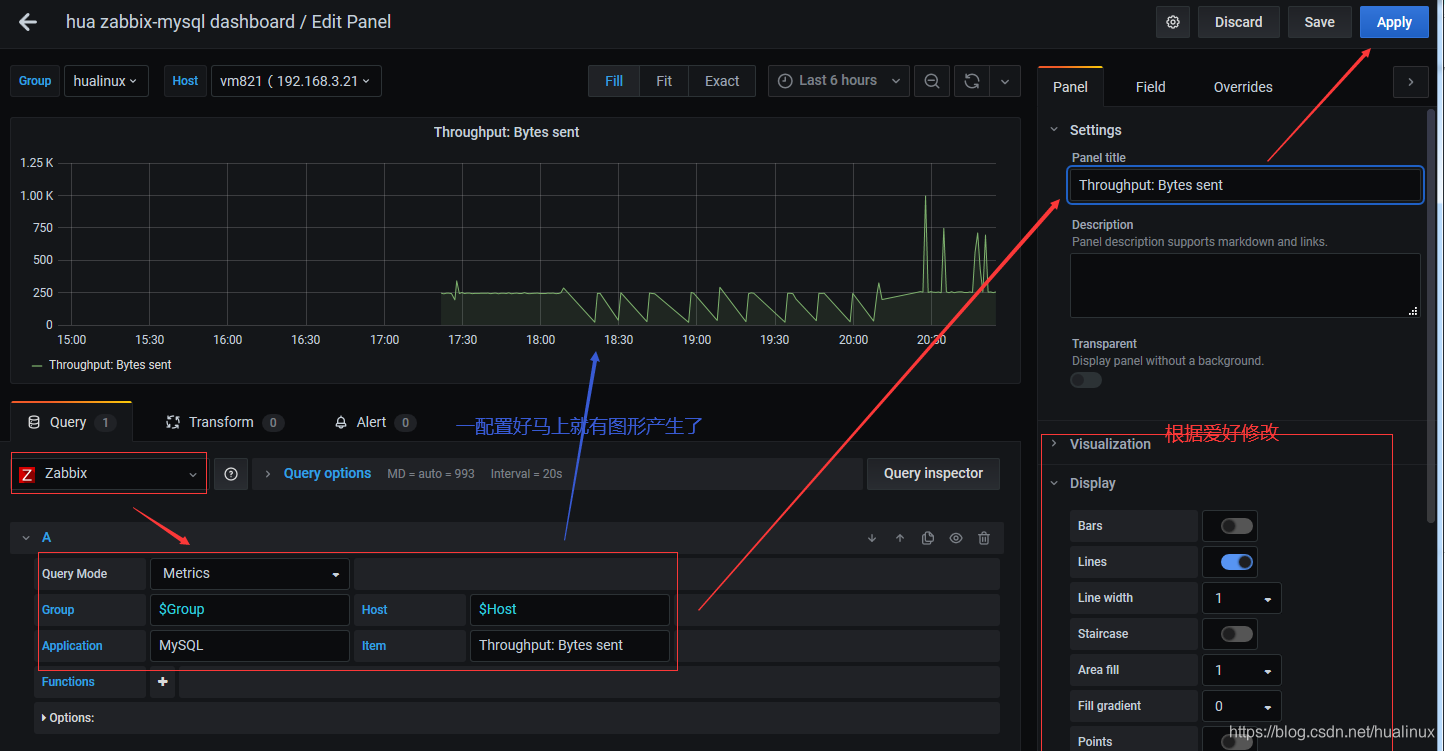Select the Transform tab
The height and width of the screenshot is (751, 1445).
224,422
